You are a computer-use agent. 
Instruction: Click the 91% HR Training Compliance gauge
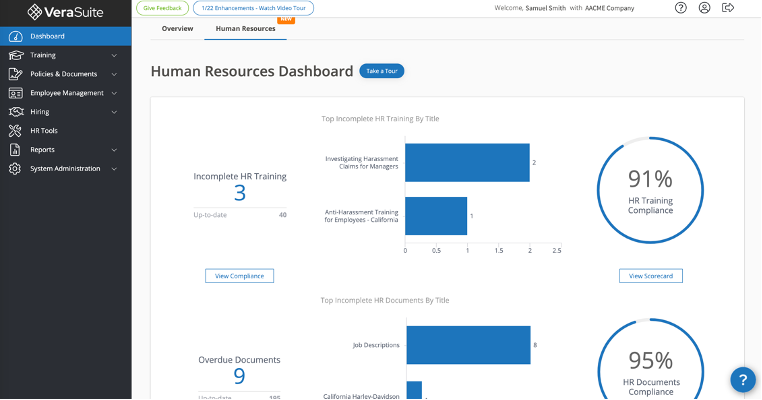(650, 191)
